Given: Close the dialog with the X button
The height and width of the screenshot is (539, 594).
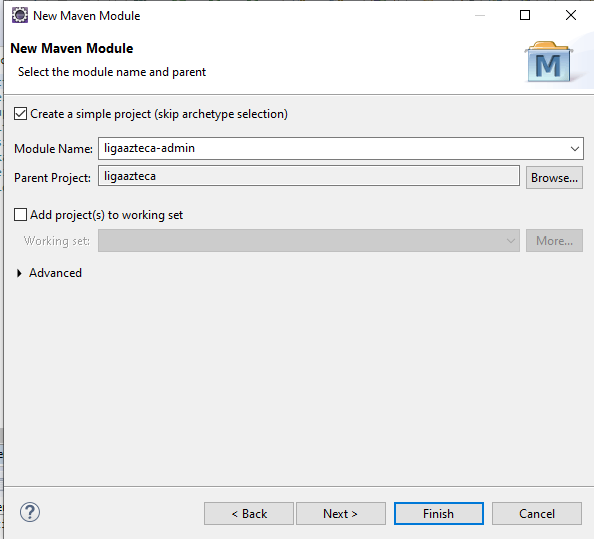Looking at the screenshot, I should click(571, 15).
